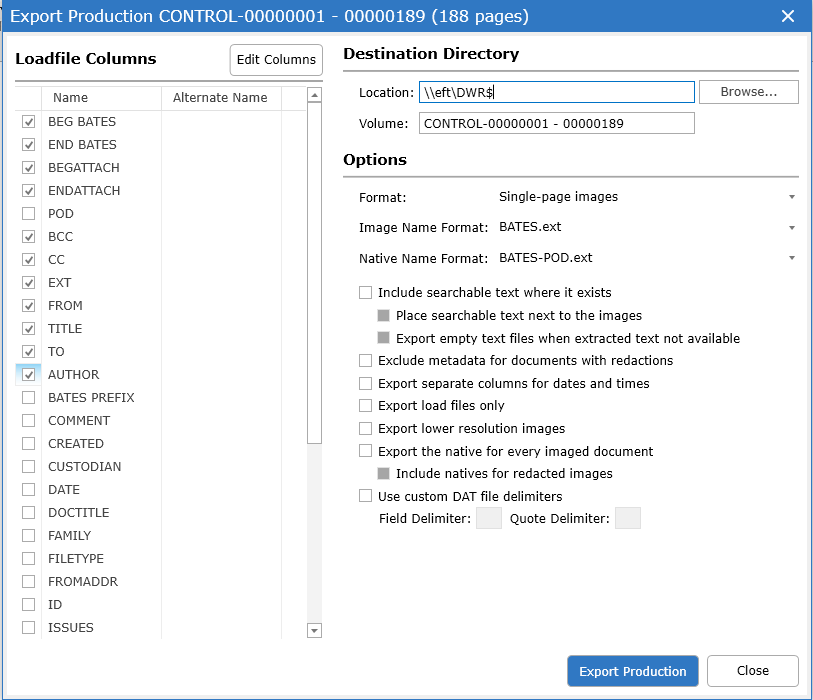Uncheck the TO column
Viewport: 813px width, 700px height.
point(29,352)
